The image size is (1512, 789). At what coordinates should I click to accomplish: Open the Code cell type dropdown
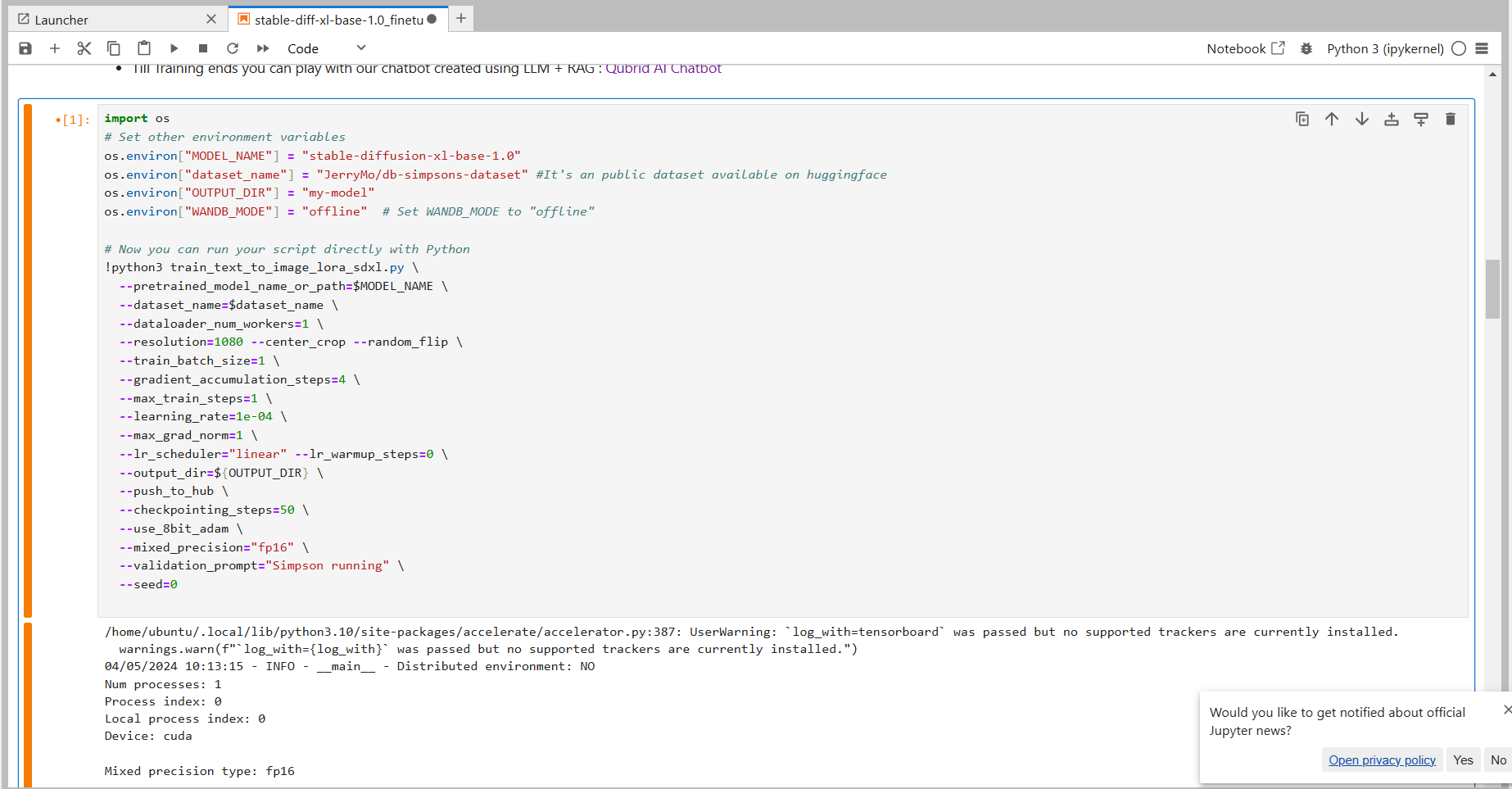(326, 48)
